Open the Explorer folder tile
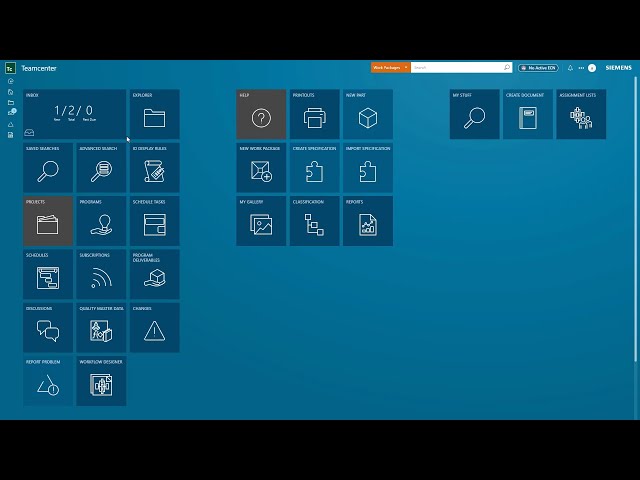Screen dimensions: 640x480 coord(155,114)
